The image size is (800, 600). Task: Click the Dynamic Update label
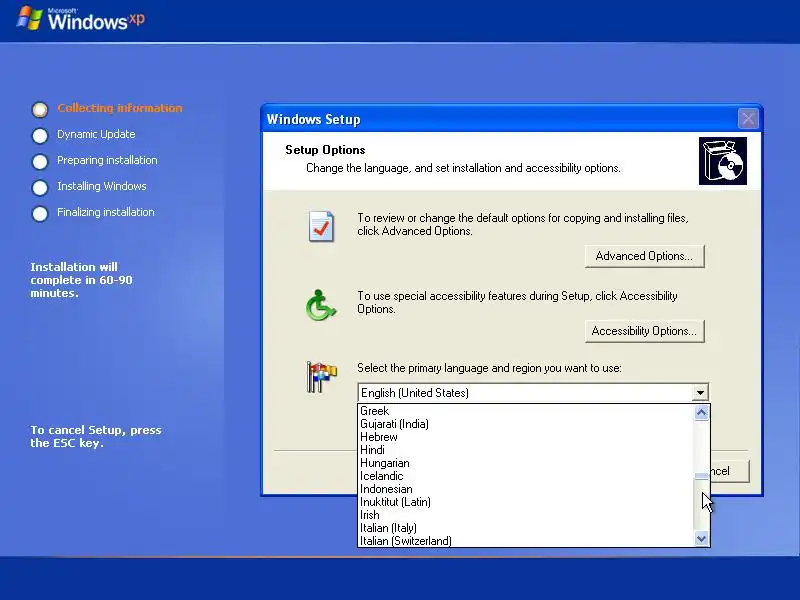pyautogui.click(x=96, y=134)
